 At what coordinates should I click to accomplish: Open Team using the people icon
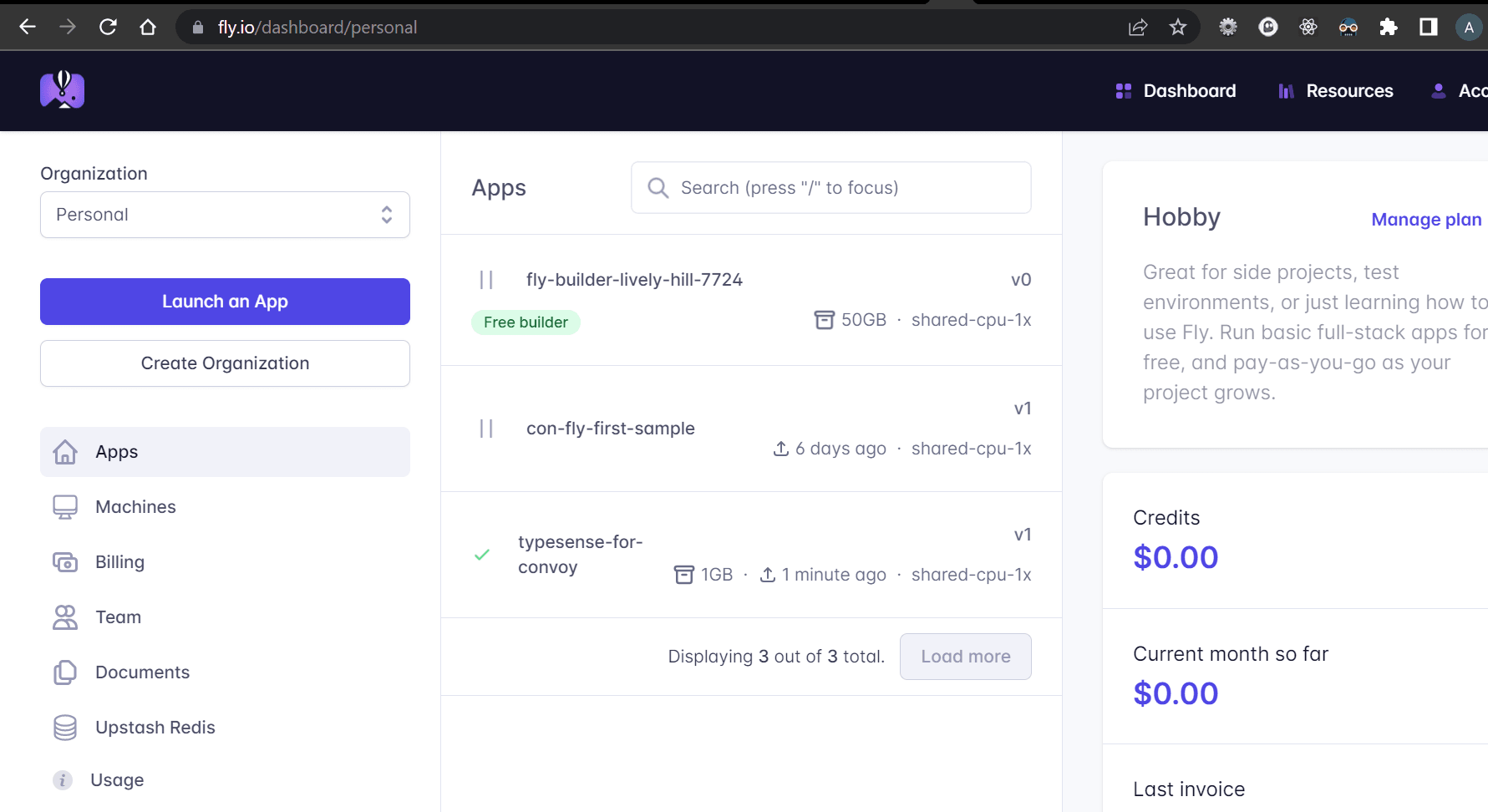[x=63, y=617]
